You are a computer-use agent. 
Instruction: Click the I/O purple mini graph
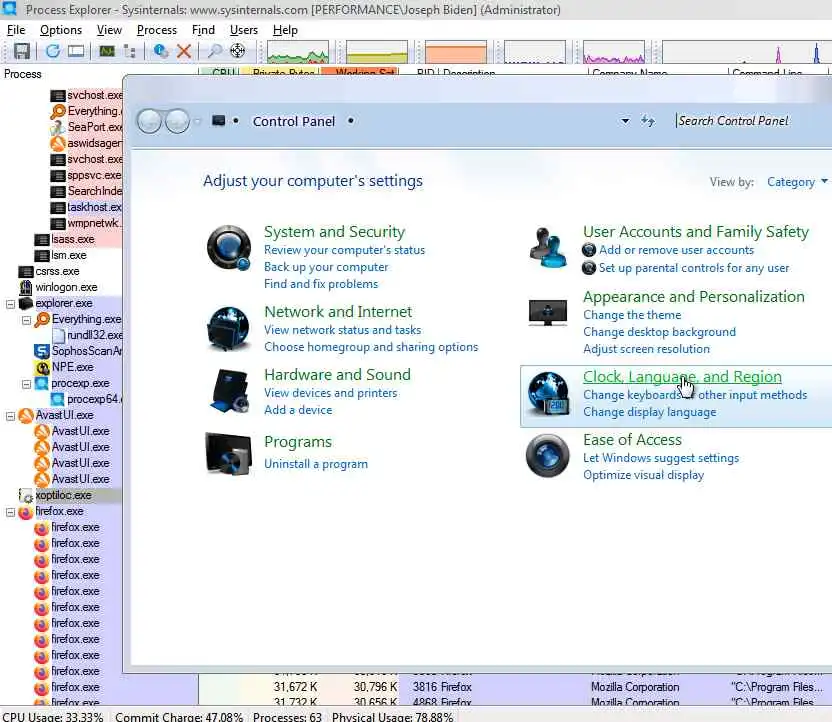(614, 52)
